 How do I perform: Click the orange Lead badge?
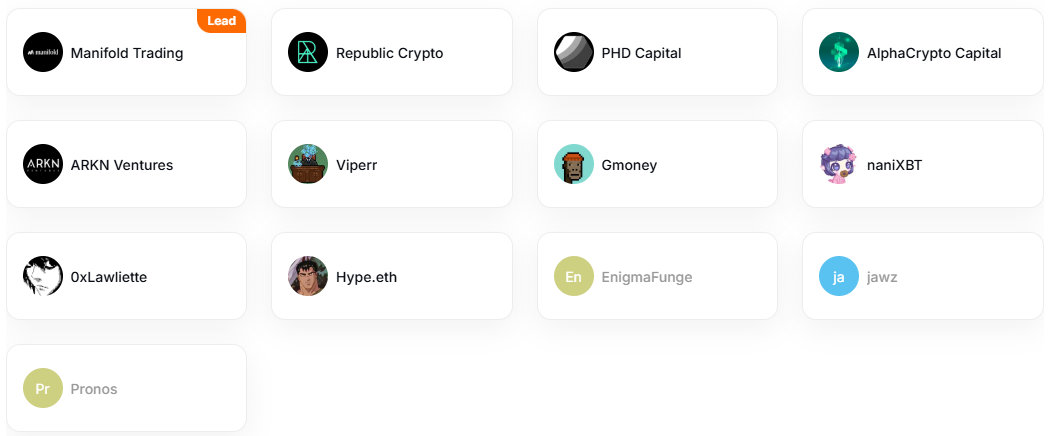(222, 21)
